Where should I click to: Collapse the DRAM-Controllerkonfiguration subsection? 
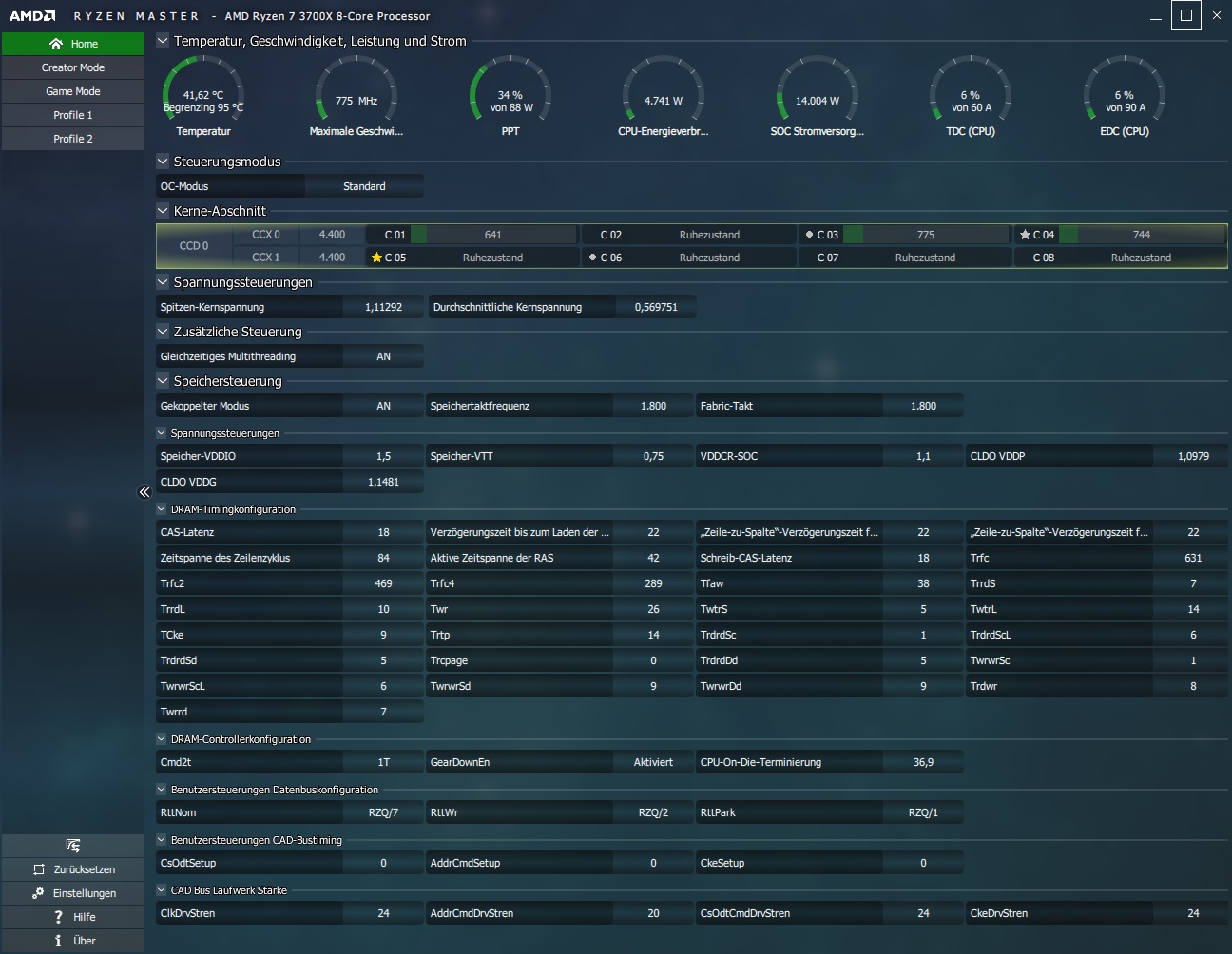coord(162,739)
